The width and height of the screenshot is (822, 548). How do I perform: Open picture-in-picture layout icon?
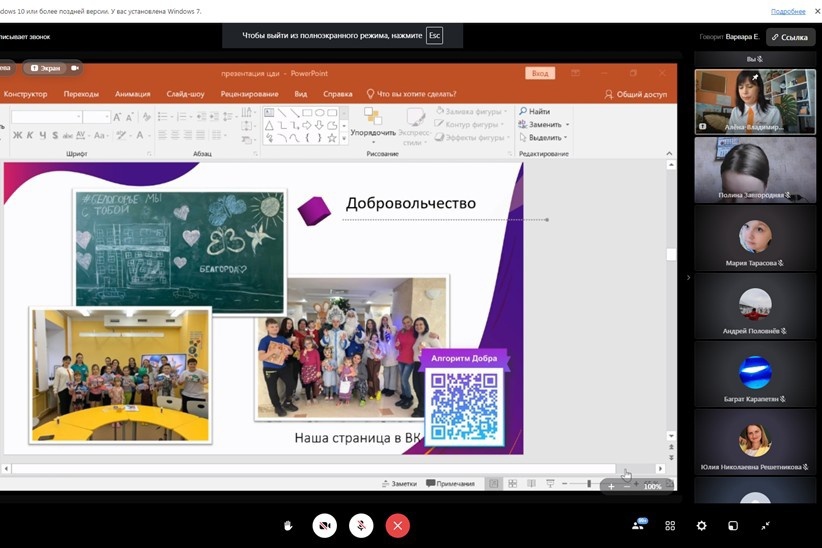pos(733,525)
